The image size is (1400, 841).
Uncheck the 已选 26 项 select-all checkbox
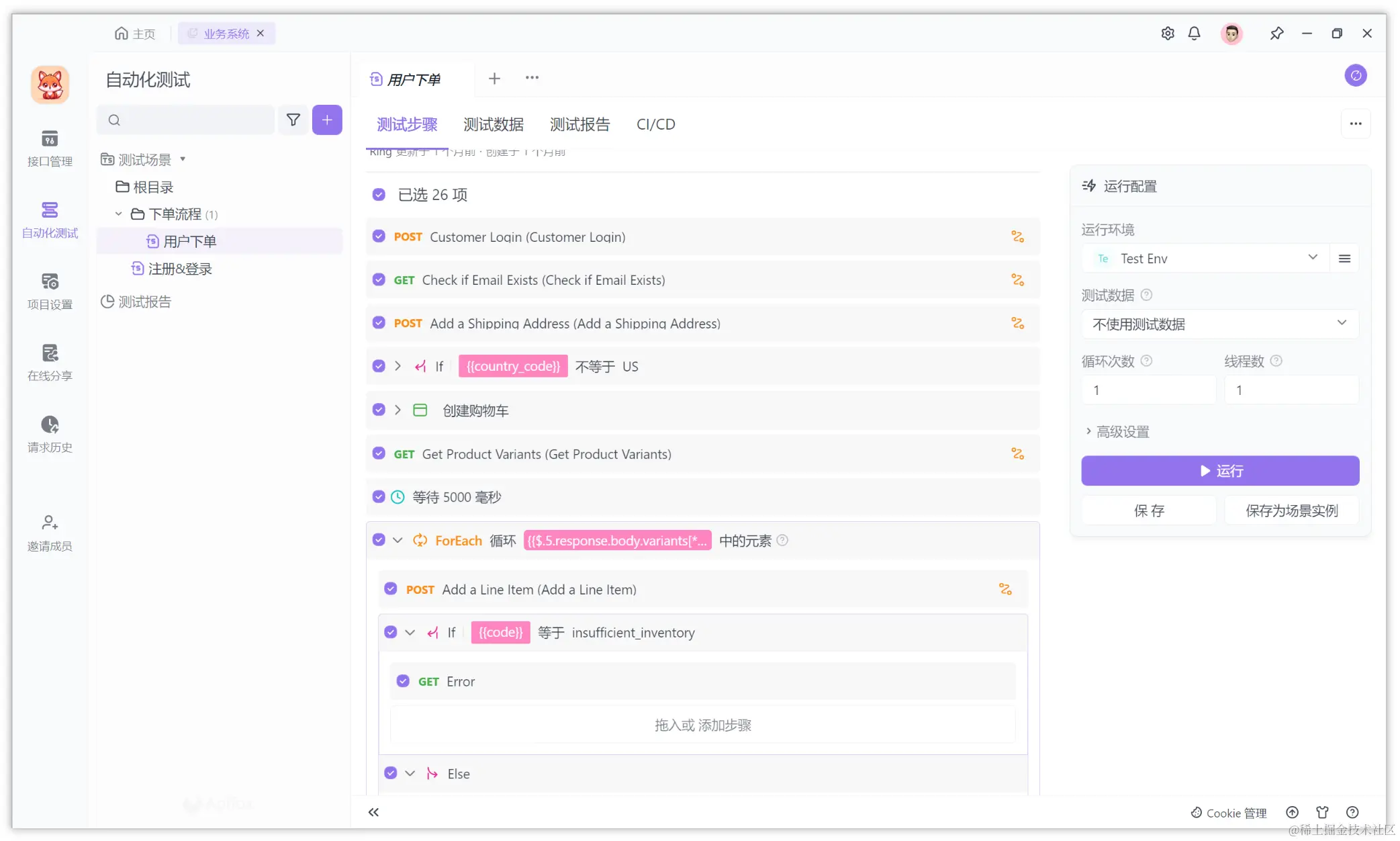[x=379, y=195]
